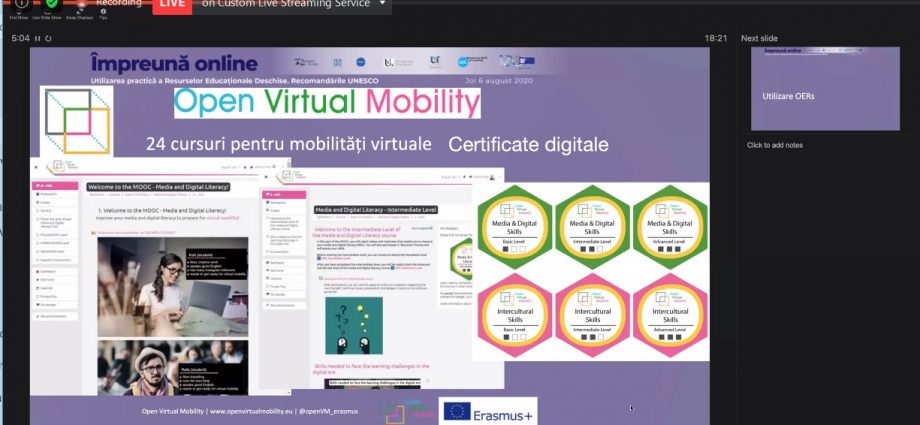
Task: Click 'Skills needed to face the learning challenges' heading
Action: click(371, 369)
